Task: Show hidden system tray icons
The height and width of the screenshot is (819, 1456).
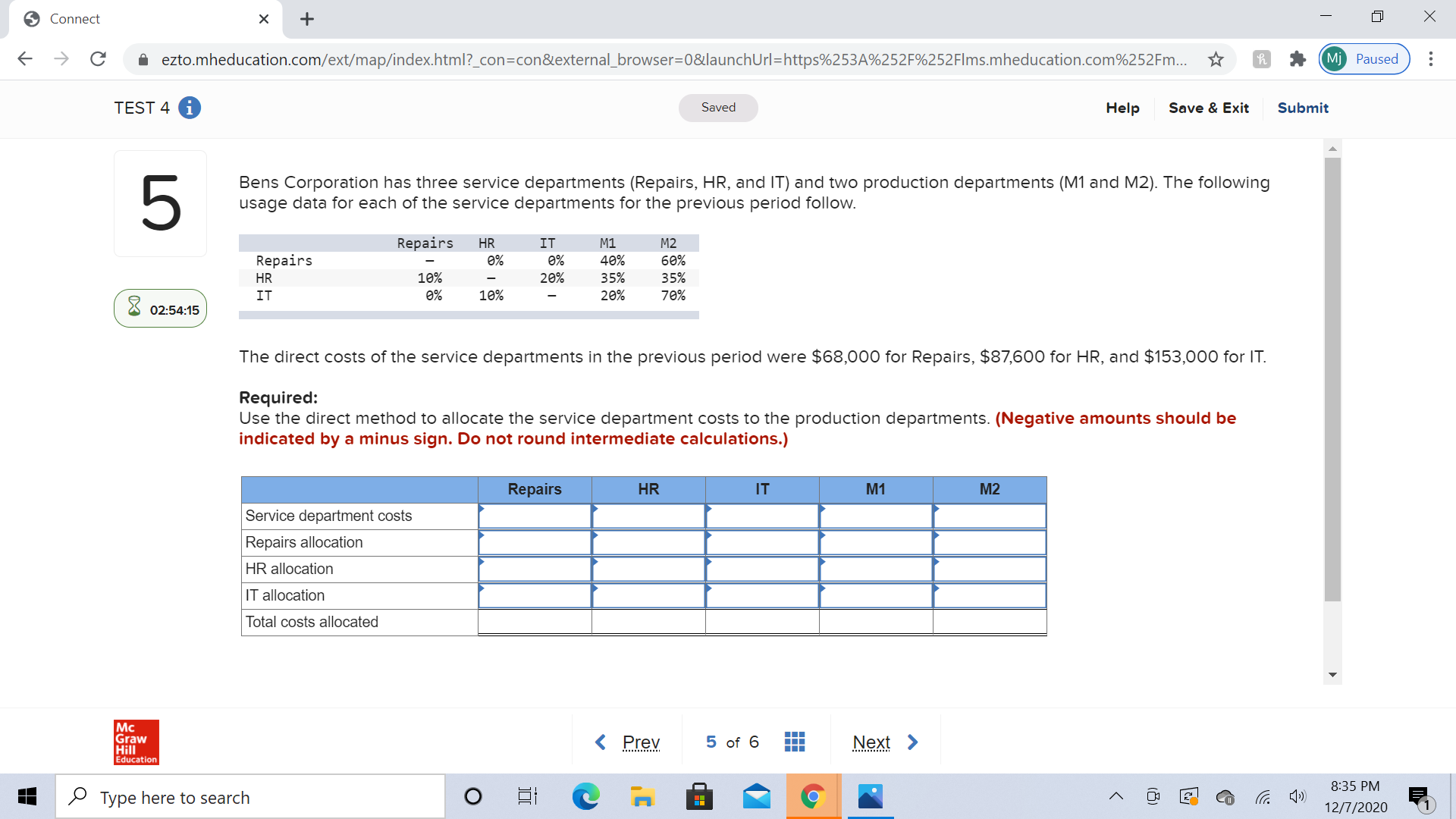Action: tap(1116, 796)
